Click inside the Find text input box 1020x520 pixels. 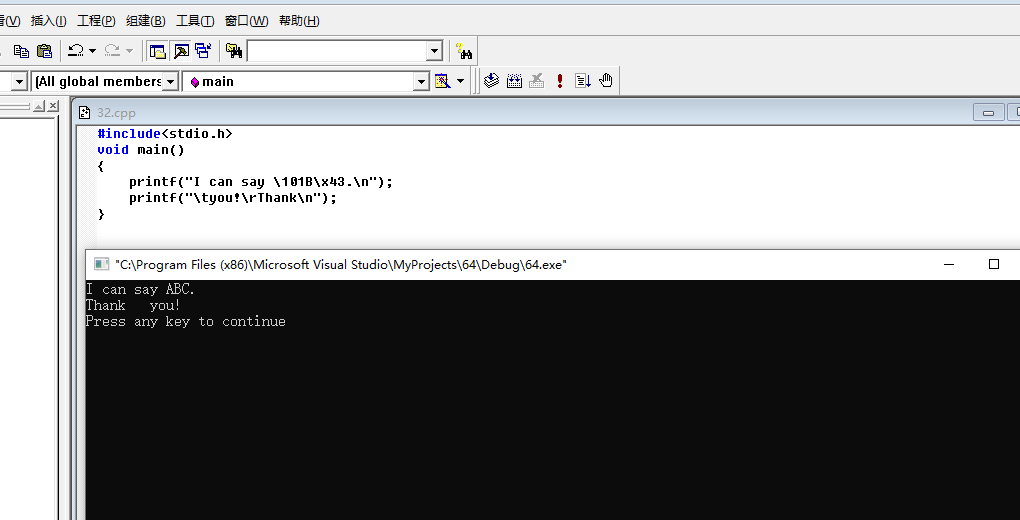(337, 51)
